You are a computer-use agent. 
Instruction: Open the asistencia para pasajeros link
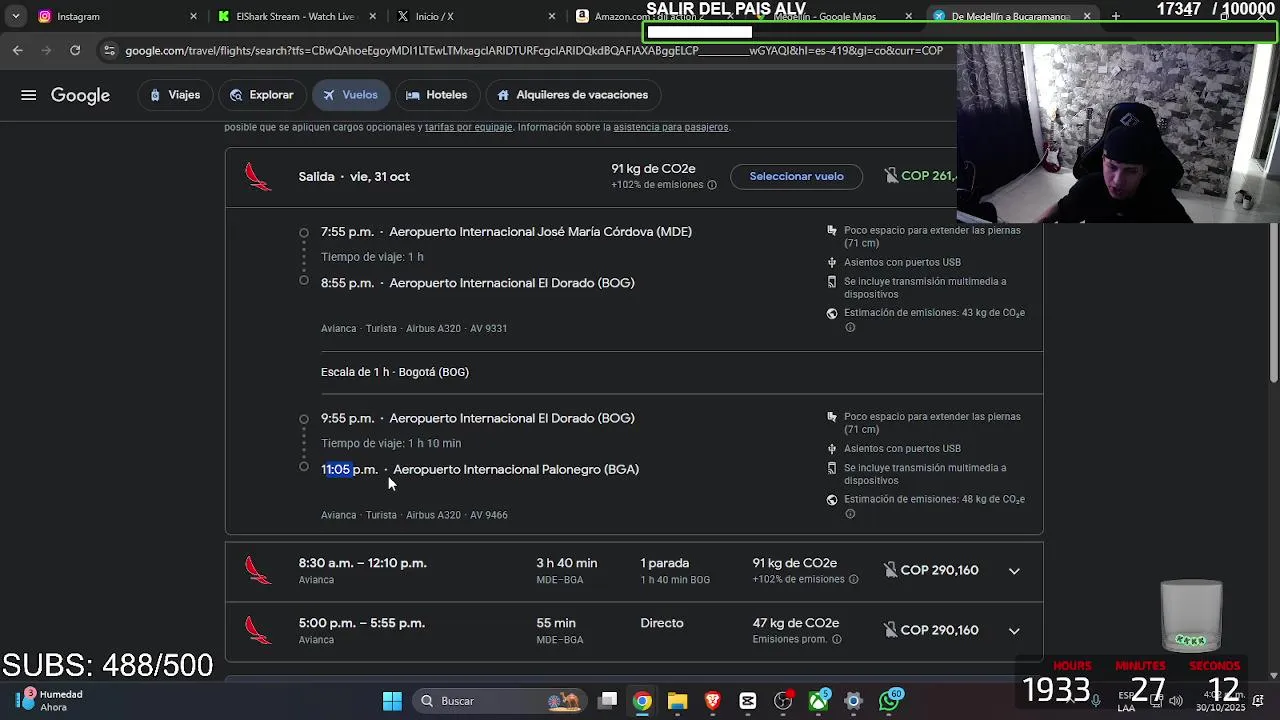(671, 127)
